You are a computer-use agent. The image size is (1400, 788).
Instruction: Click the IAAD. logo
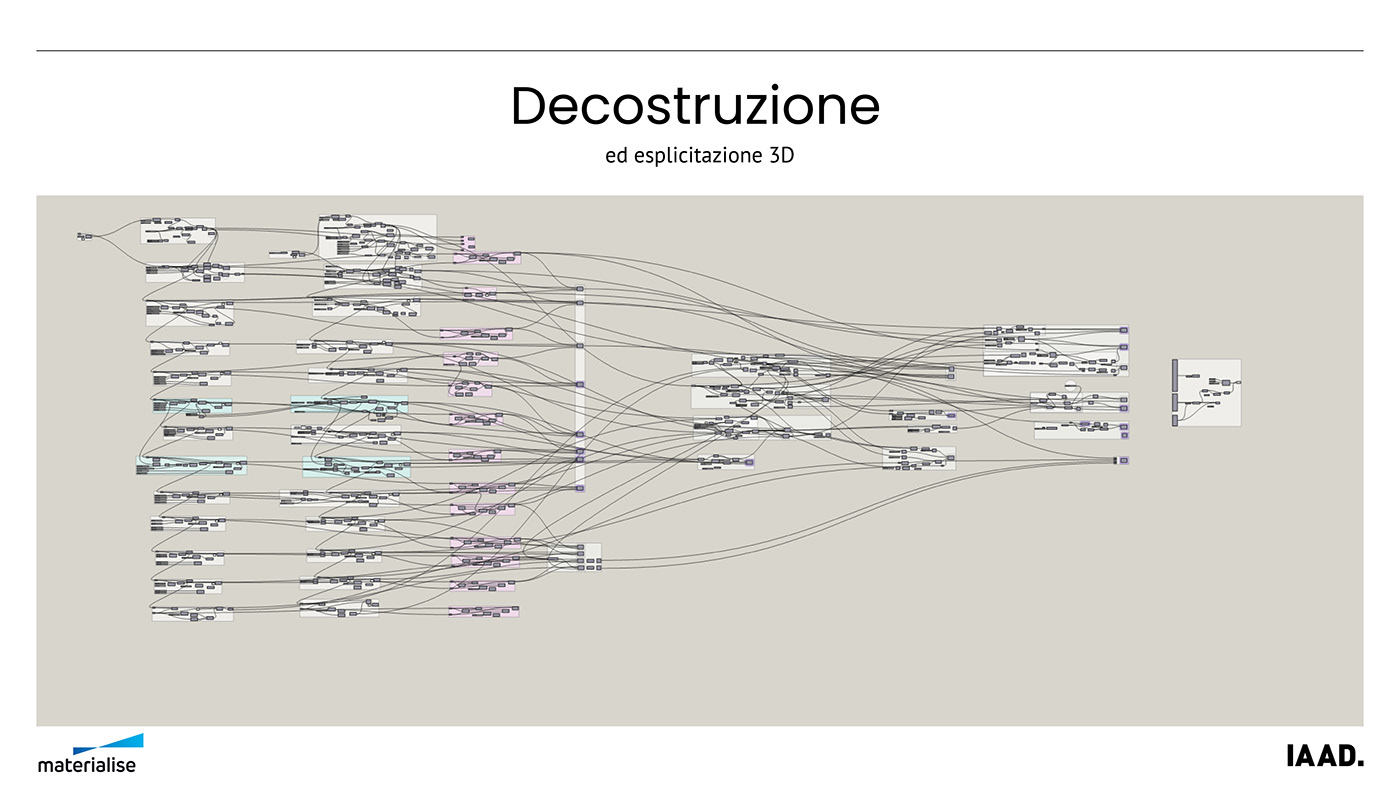(1324, 756)
